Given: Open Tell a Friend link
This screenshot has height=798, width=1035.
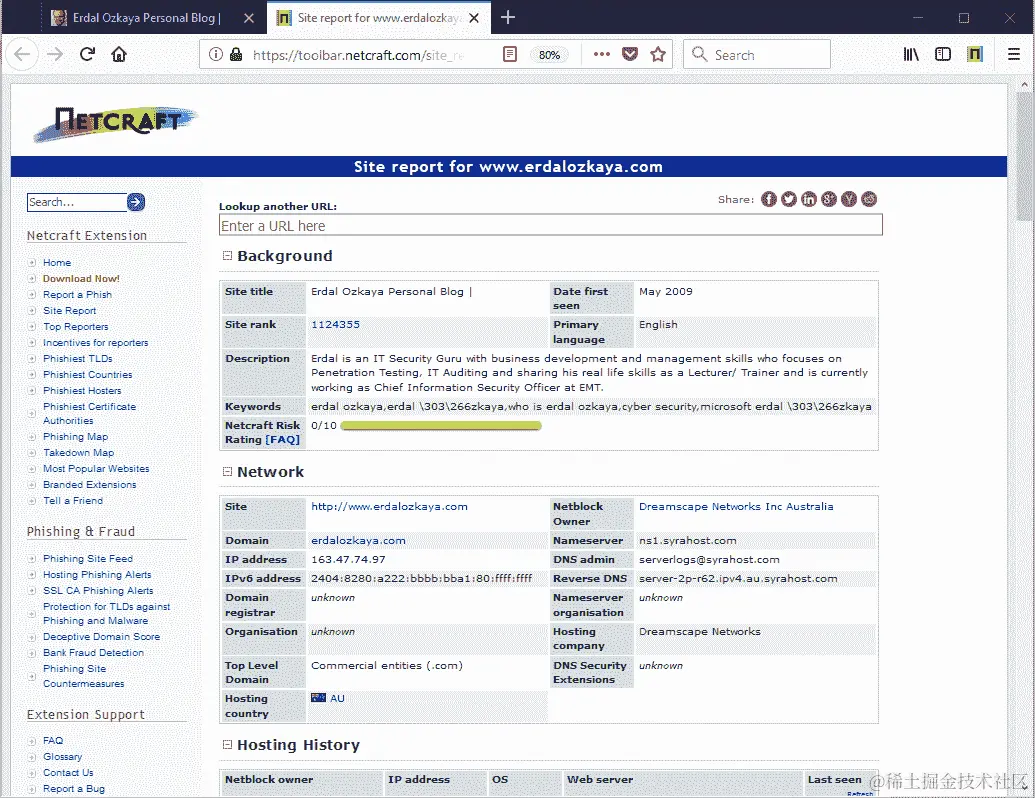Looking at the screenshot, I should click(73, 500).
